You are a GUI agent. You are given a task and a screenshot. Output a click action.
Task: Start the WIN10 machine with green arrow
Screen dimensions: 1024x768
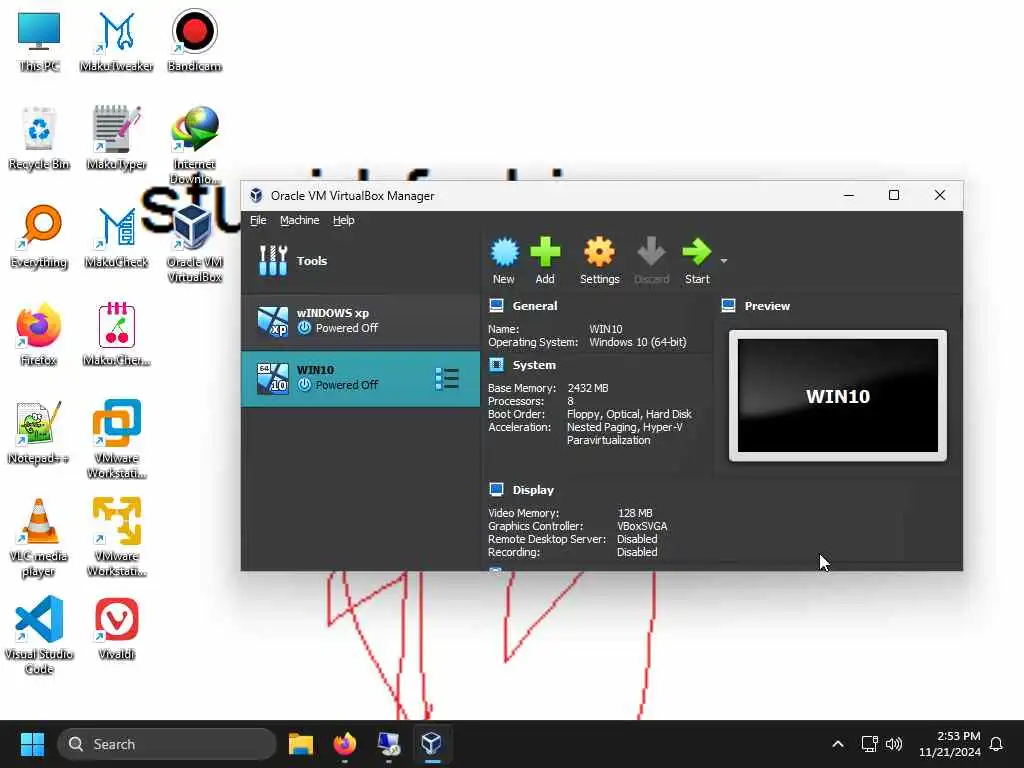[696, 253]
